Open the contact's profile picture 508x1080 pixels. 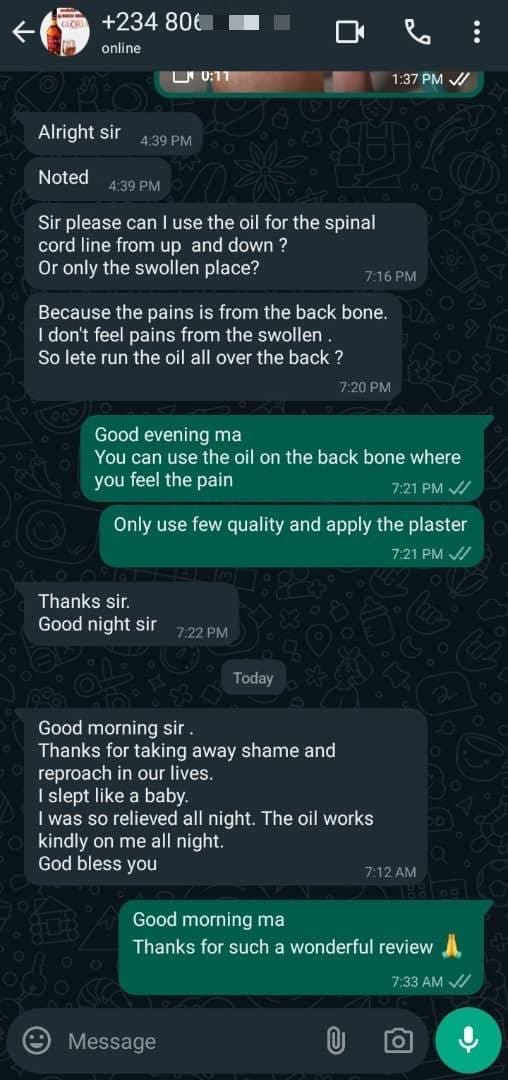click(x=65, y=32)
